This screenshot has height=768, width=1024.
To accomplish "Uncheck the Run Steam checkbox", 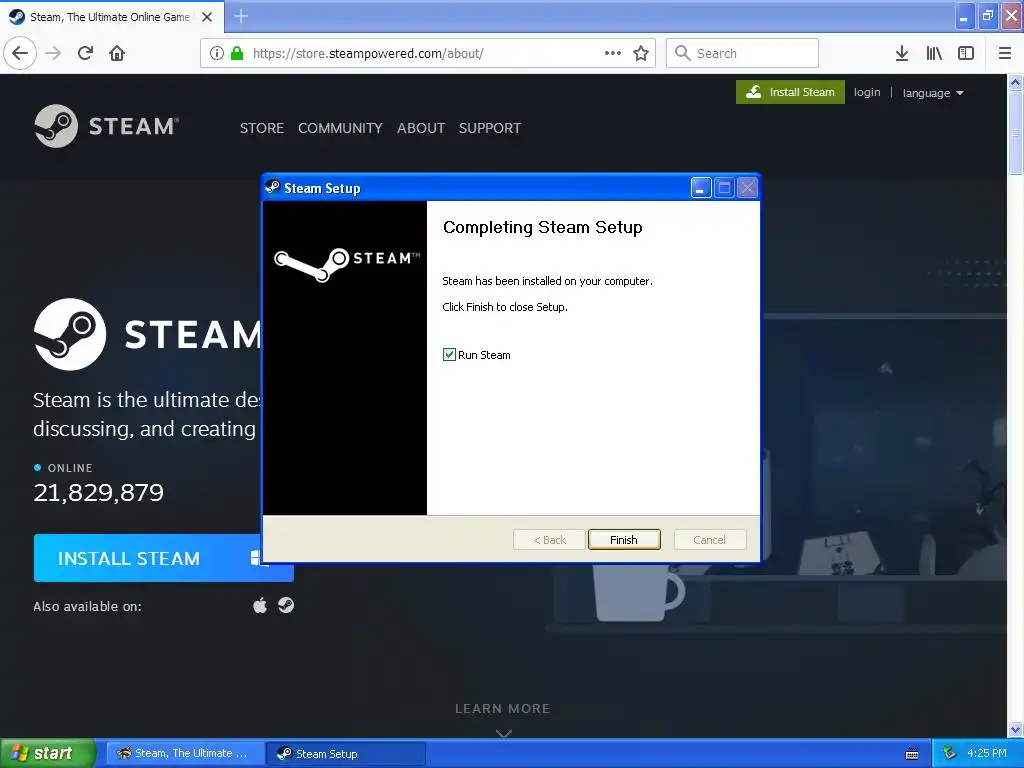I will coord(449,355).
